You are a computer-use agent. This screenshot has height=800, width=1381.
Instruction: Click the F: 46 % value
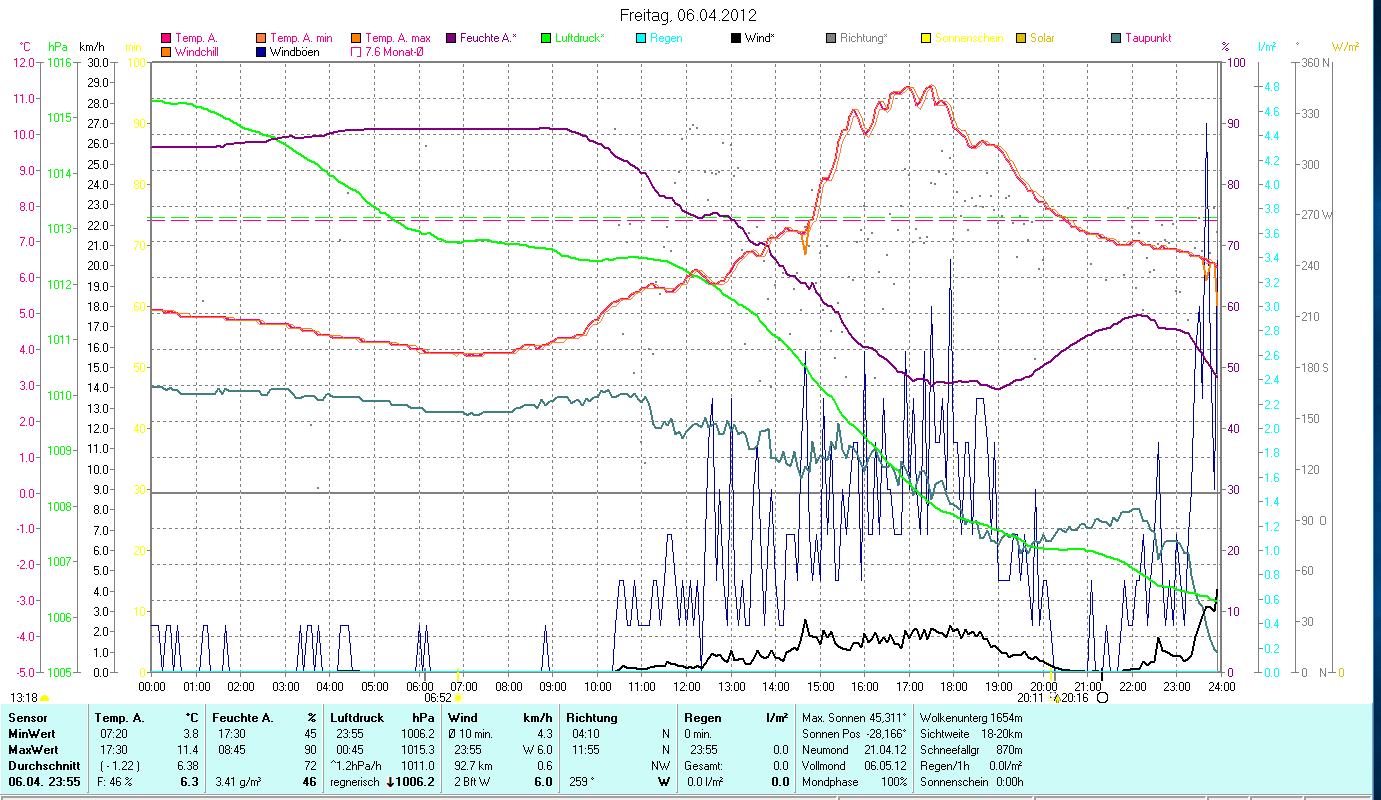(116, 782)
